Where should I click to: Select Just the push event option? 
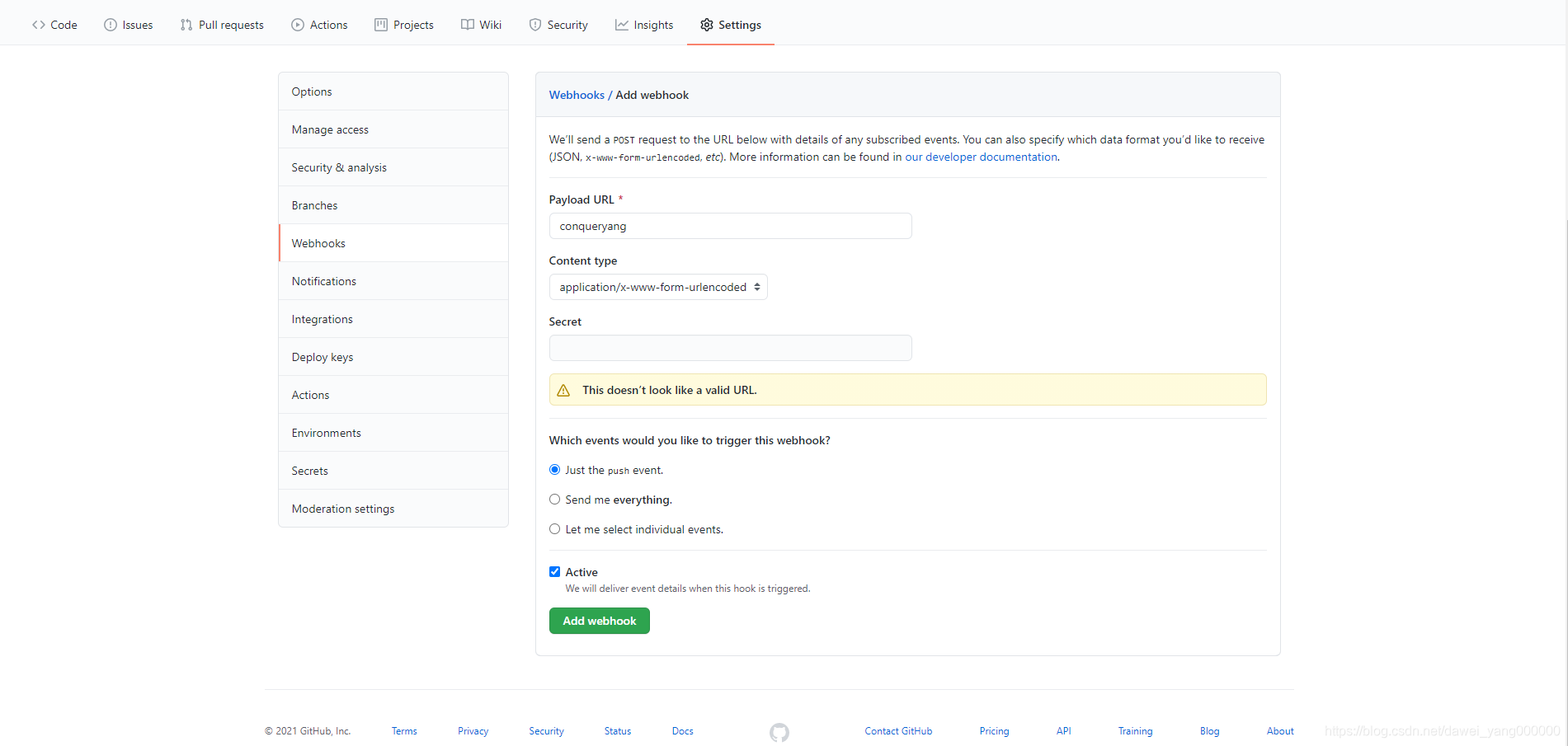(x=555, y=470)
